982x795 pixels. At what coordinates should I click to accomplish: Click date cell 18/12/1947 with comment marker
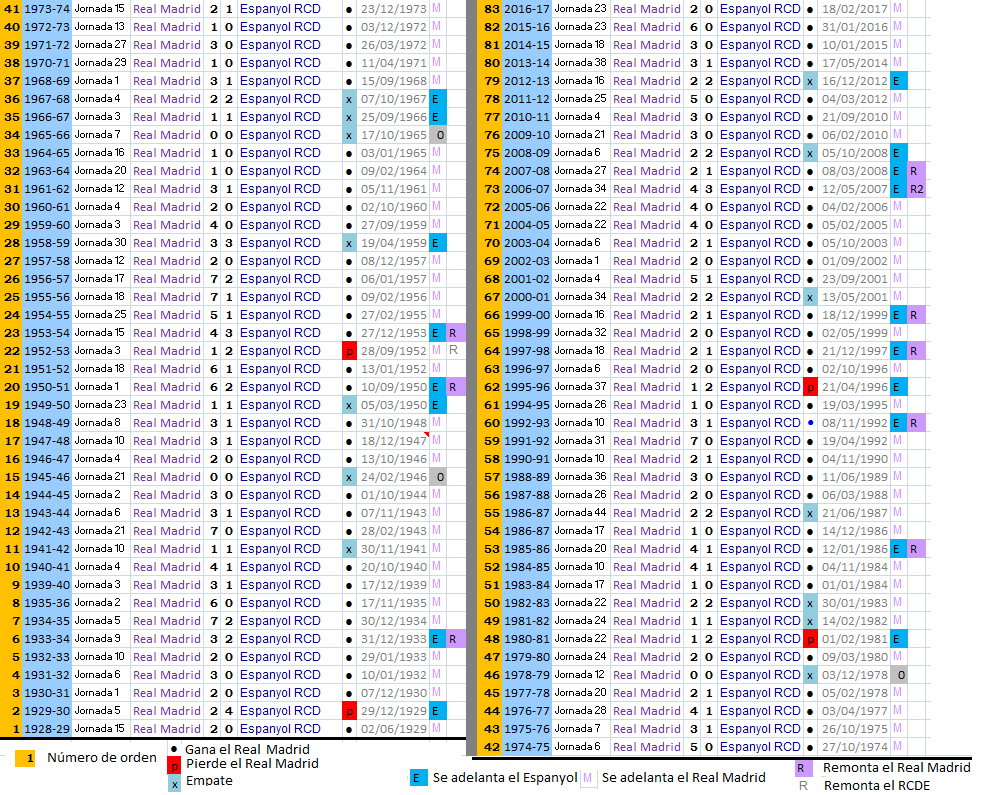coord(393,441)
